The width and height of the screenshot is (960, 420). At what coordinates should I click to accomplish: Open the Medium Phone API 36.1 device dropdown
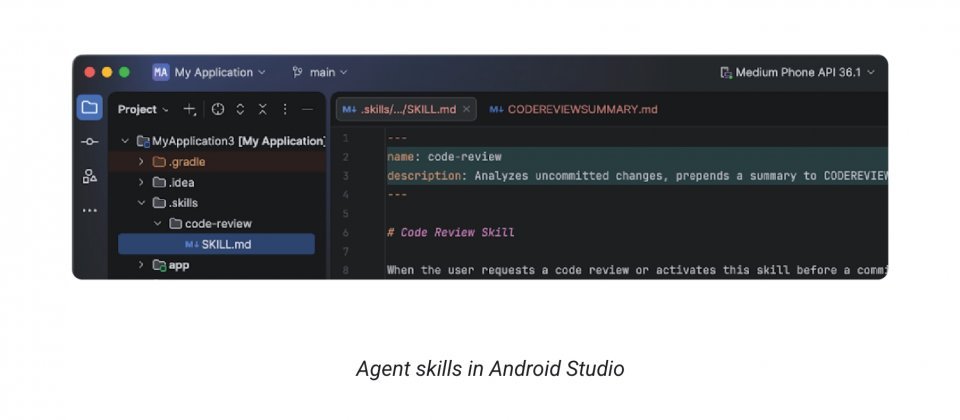click(797, 72)
